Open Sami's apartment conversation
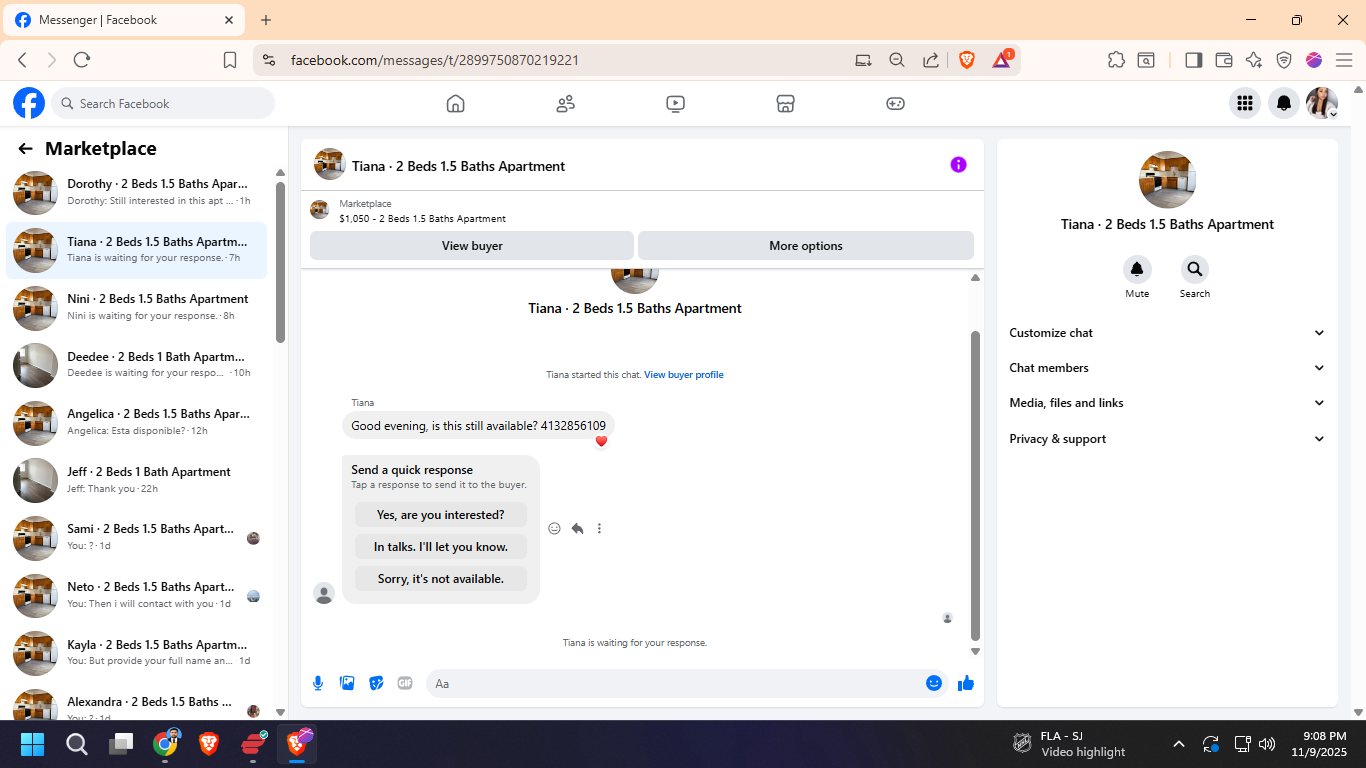 tap(136, 537)
